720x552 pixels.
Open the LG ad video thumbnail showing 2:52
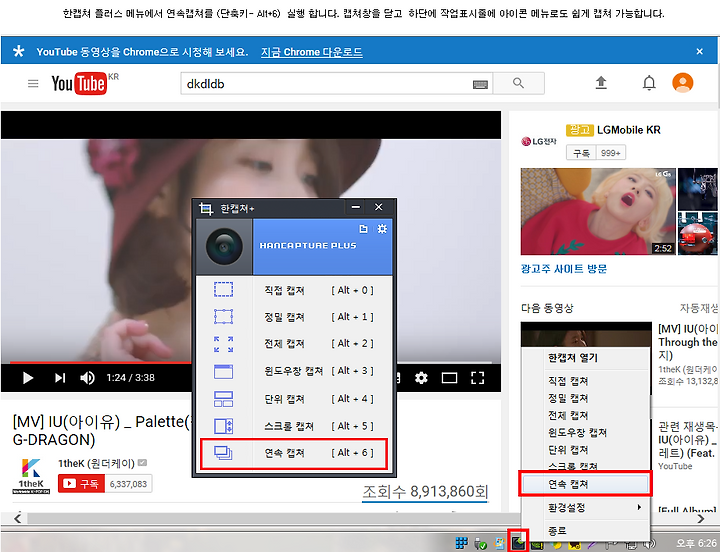tap(598, 211)
